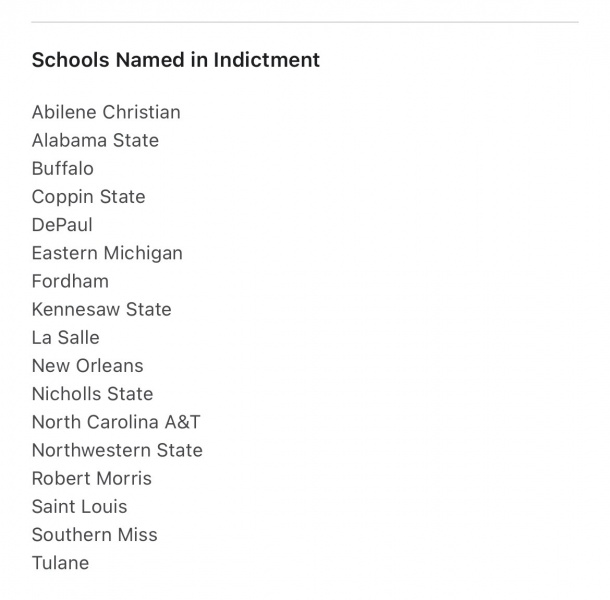Click Southern Miss in the list

point(94,534)
